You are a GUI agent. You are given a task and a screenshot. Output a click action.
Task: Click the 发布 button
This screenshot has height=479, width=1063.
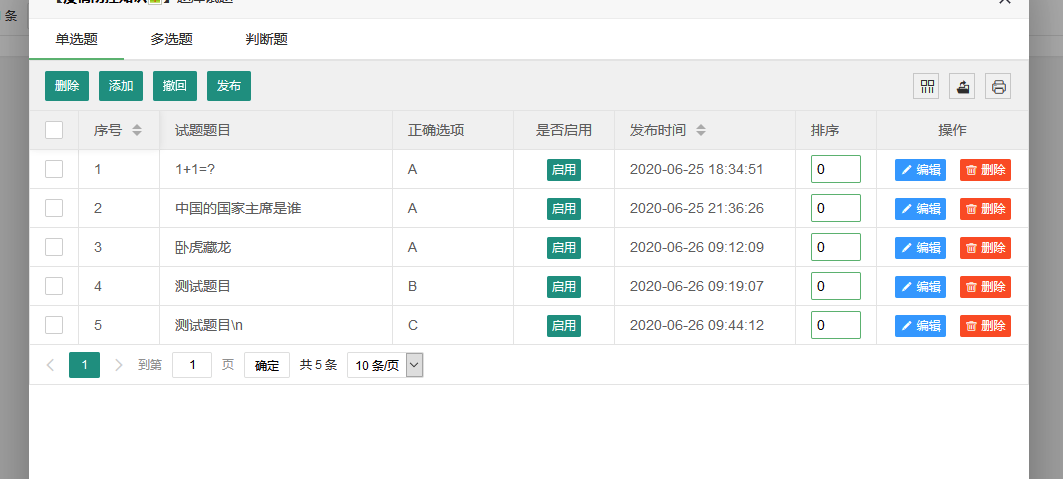pyautogui.click(x=228, y=86)
